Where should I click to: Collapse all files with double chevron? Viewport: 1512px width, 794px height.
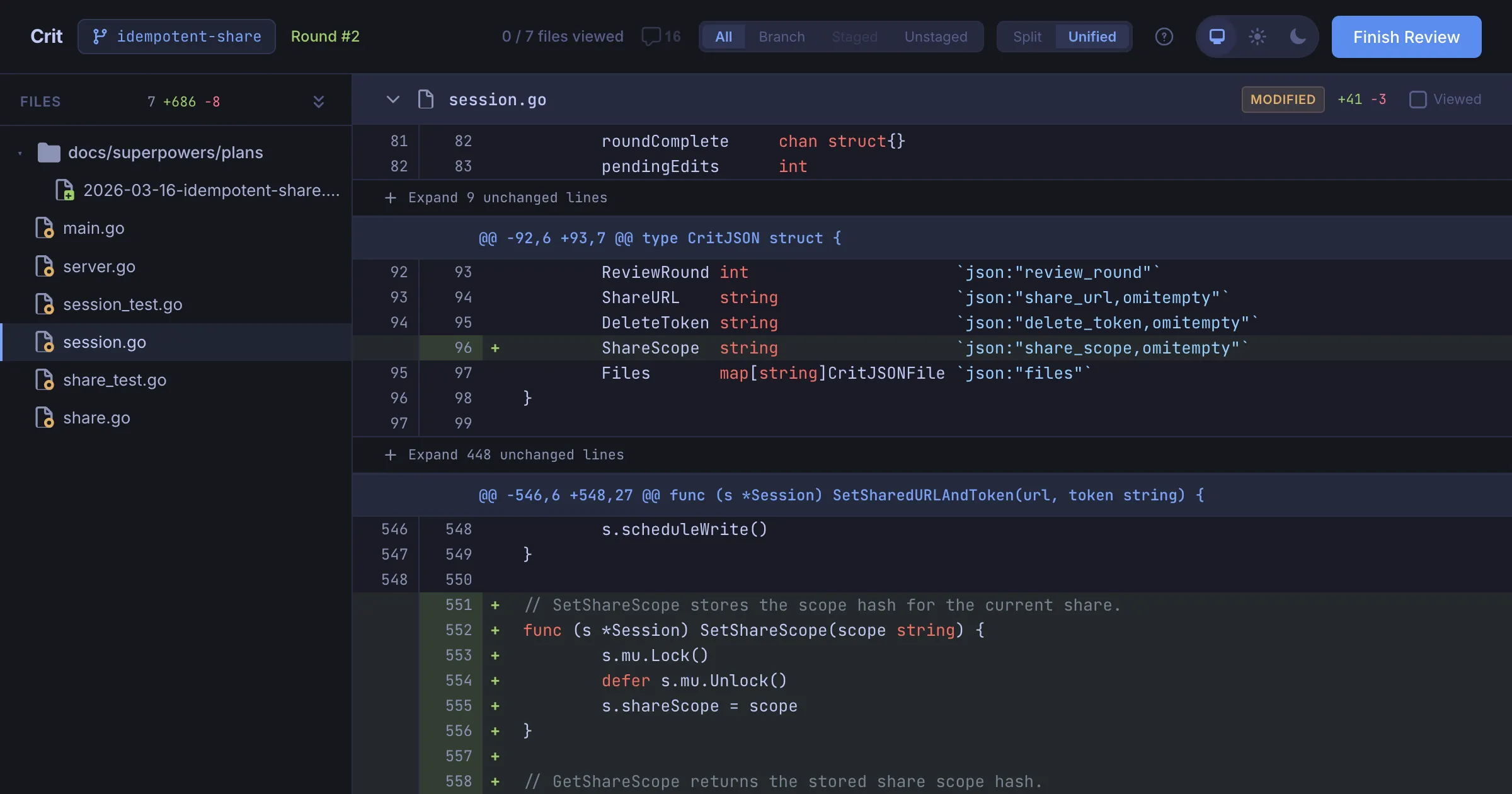point(319,101)
